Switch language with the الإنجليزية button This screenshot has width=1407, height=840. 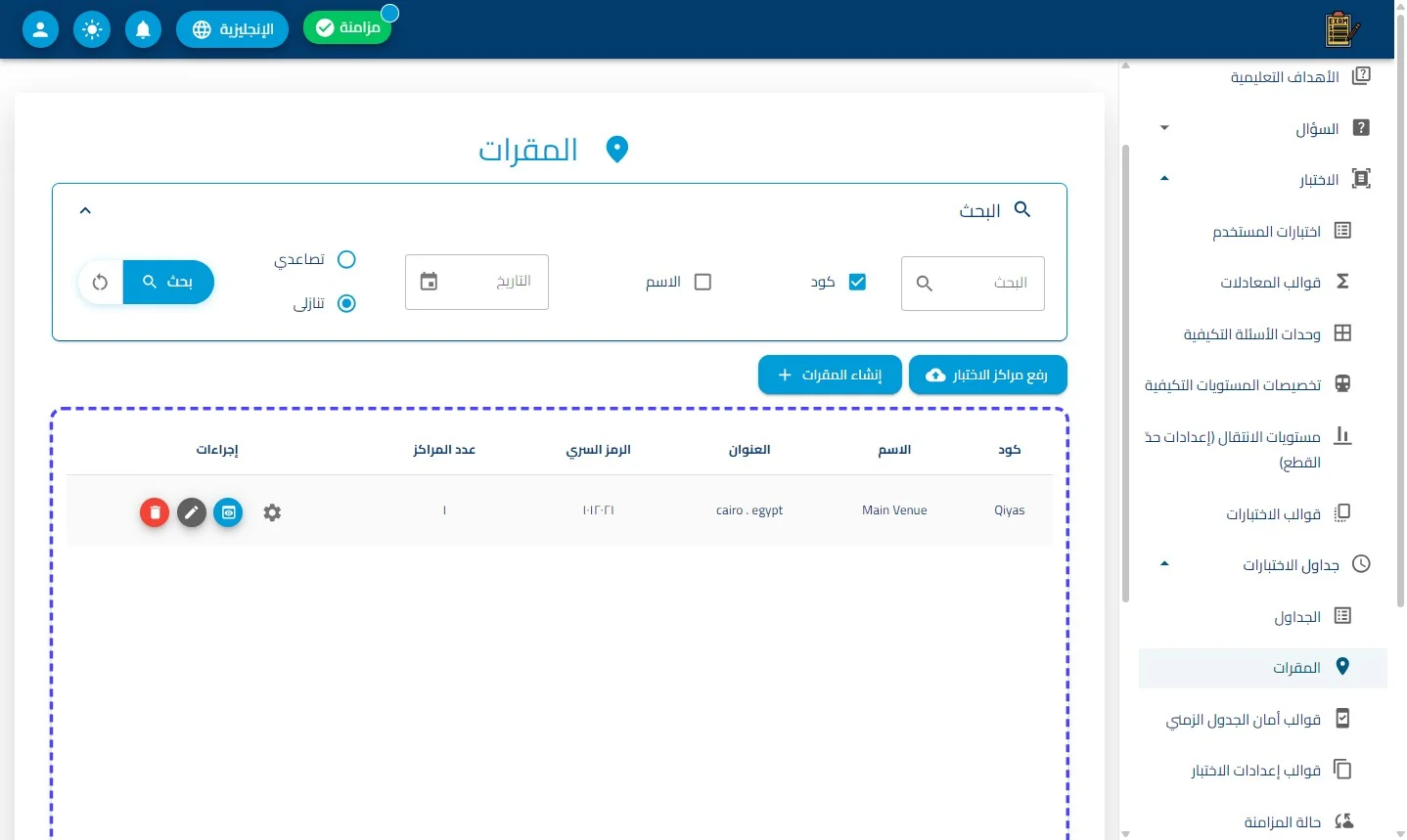232,29
